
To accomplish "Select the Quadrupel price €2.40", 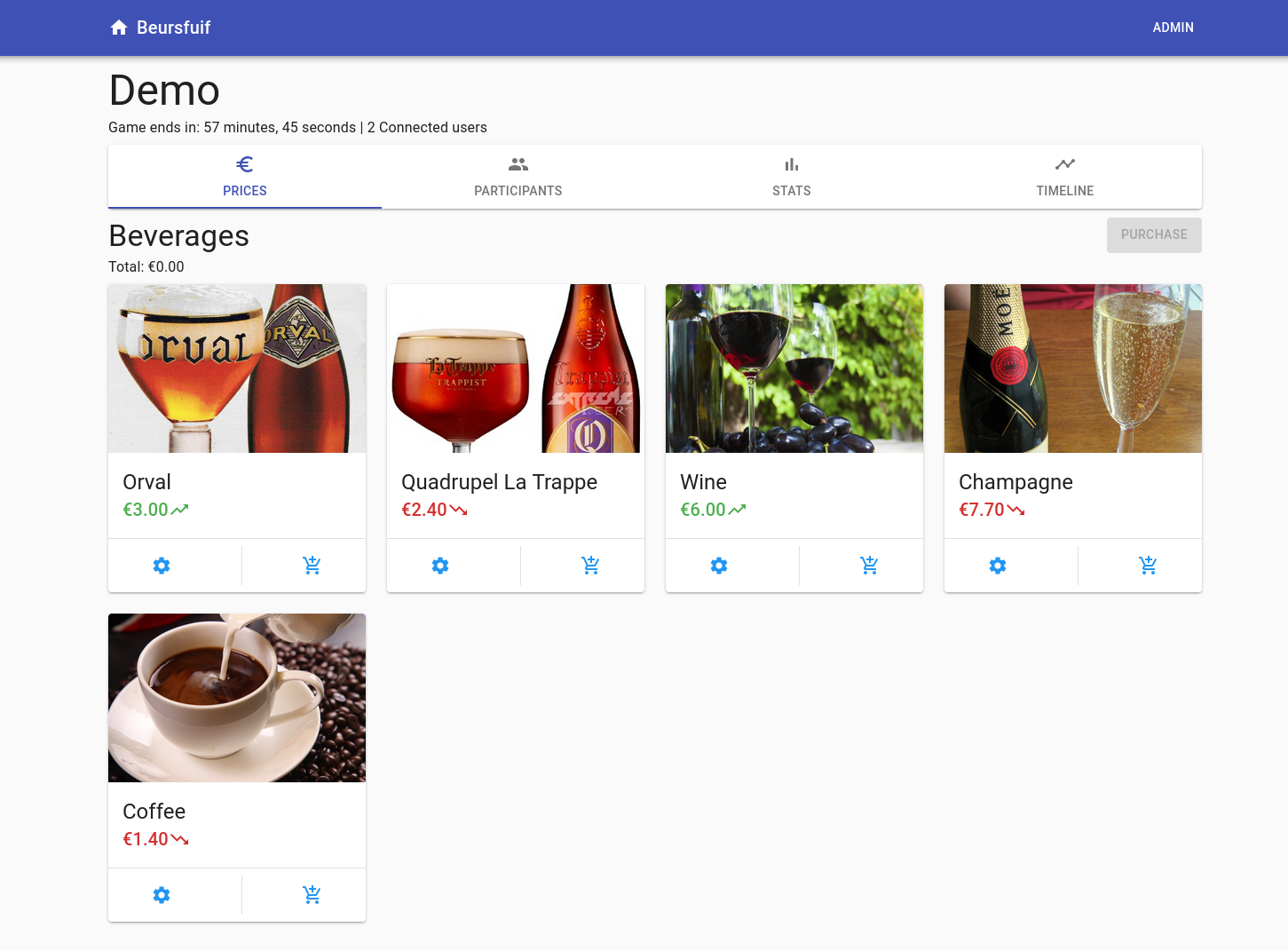I will coord(424,510).
